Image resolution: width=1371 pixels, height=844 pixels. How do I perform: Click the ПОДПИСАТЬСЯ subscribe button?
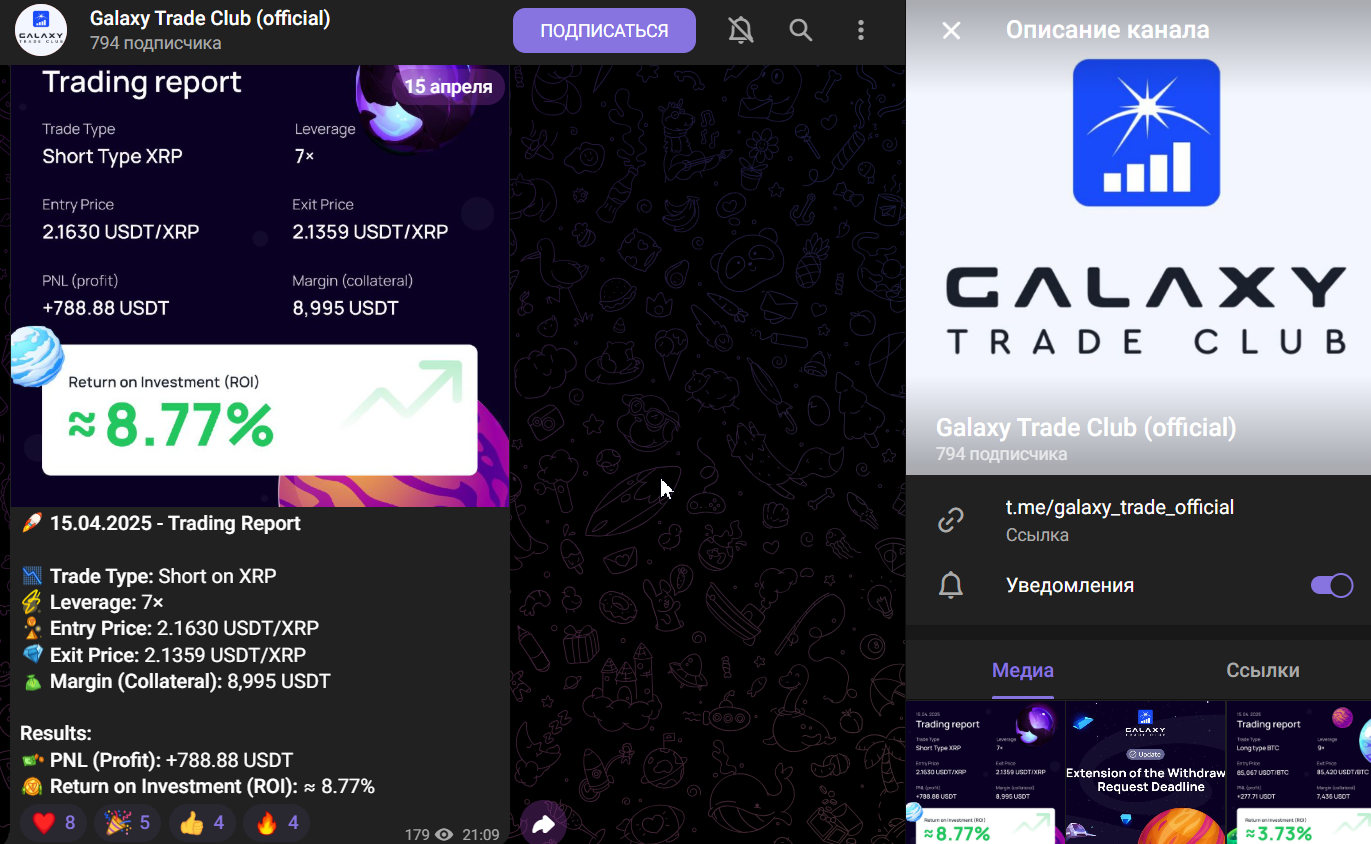pyautogui.click(x=604, y=31)
